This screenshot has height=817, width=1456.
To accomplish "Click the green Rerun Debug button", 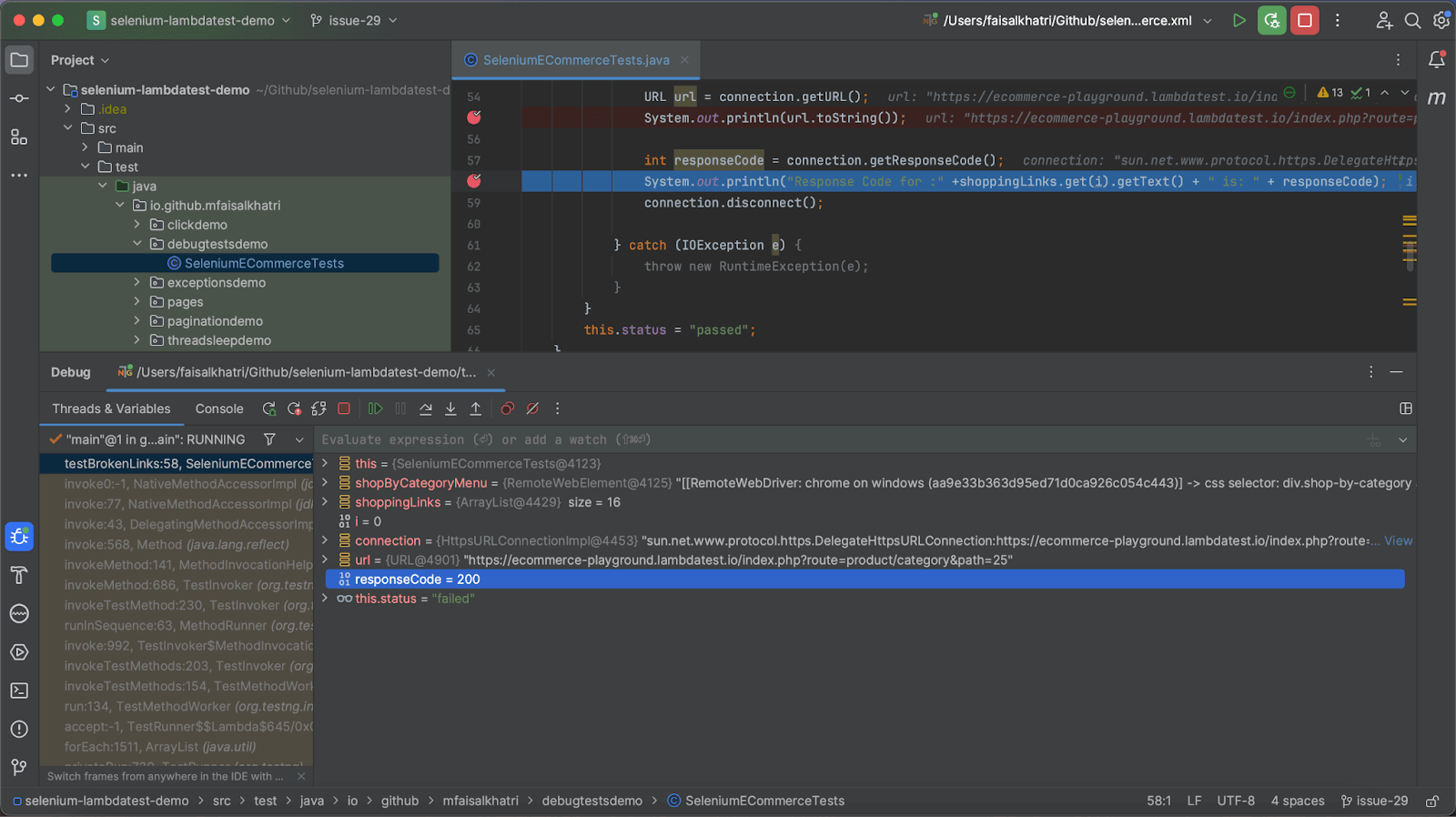I will pyautogui.click(x=1271, y=20).
